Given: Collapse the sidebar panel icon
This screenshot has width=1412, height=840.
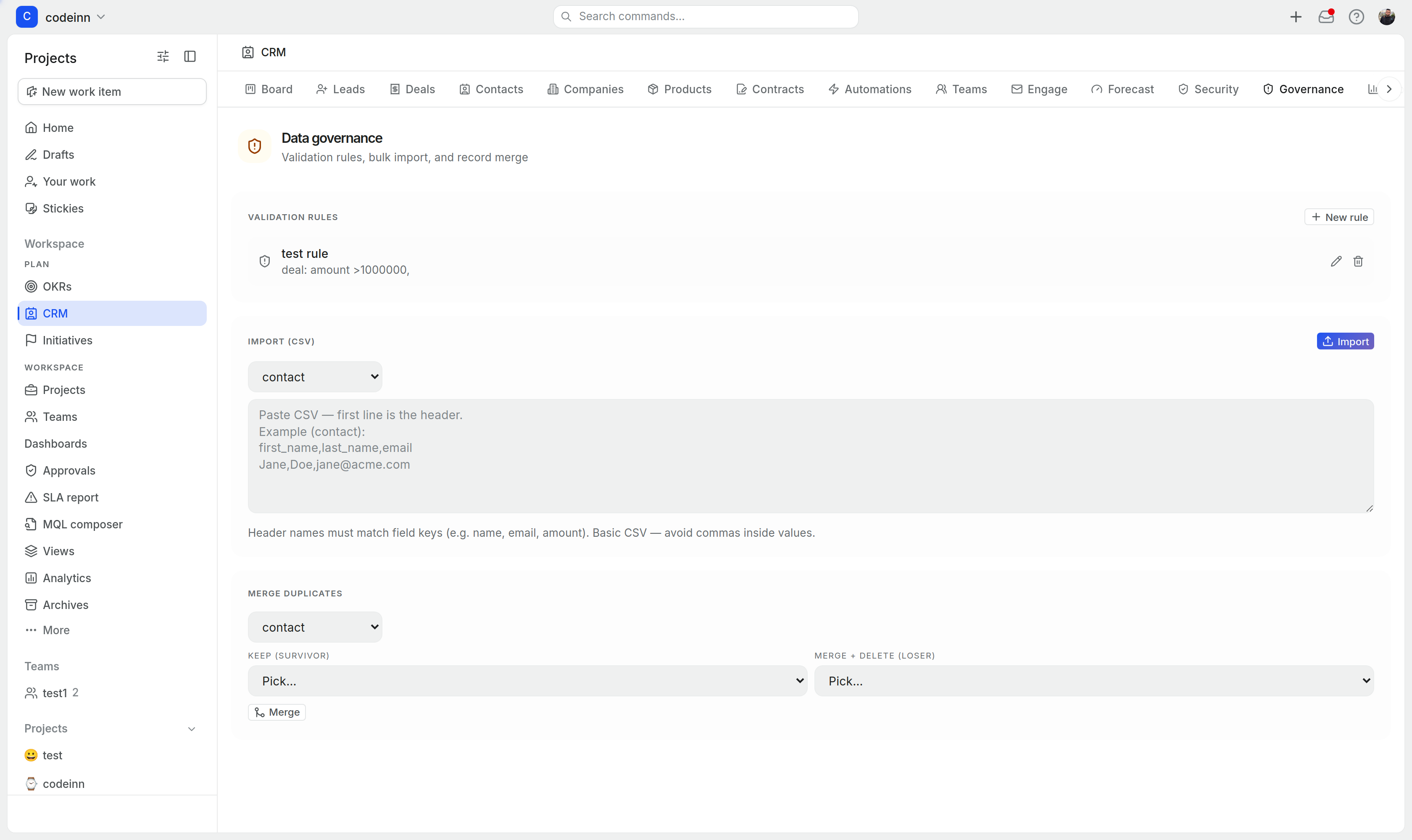Looking at the screenshot, I should 190,57.
